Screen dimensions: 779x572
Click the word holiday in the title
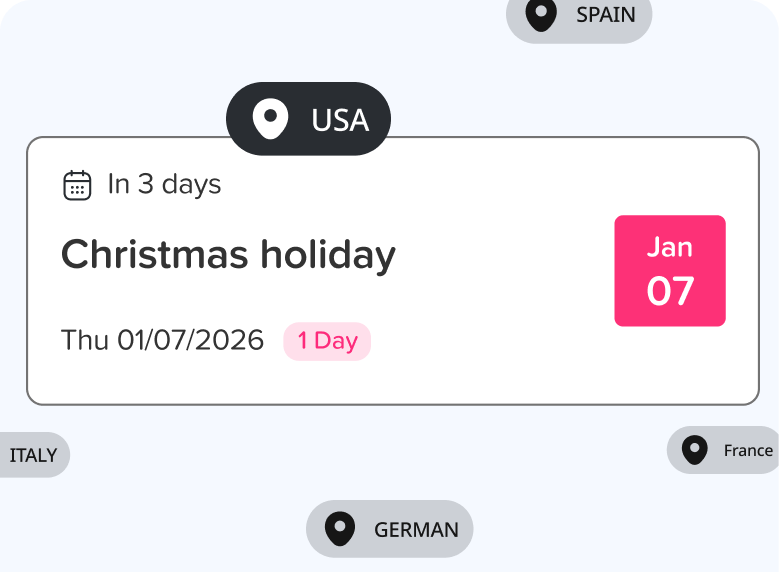(x=328, y=255)
